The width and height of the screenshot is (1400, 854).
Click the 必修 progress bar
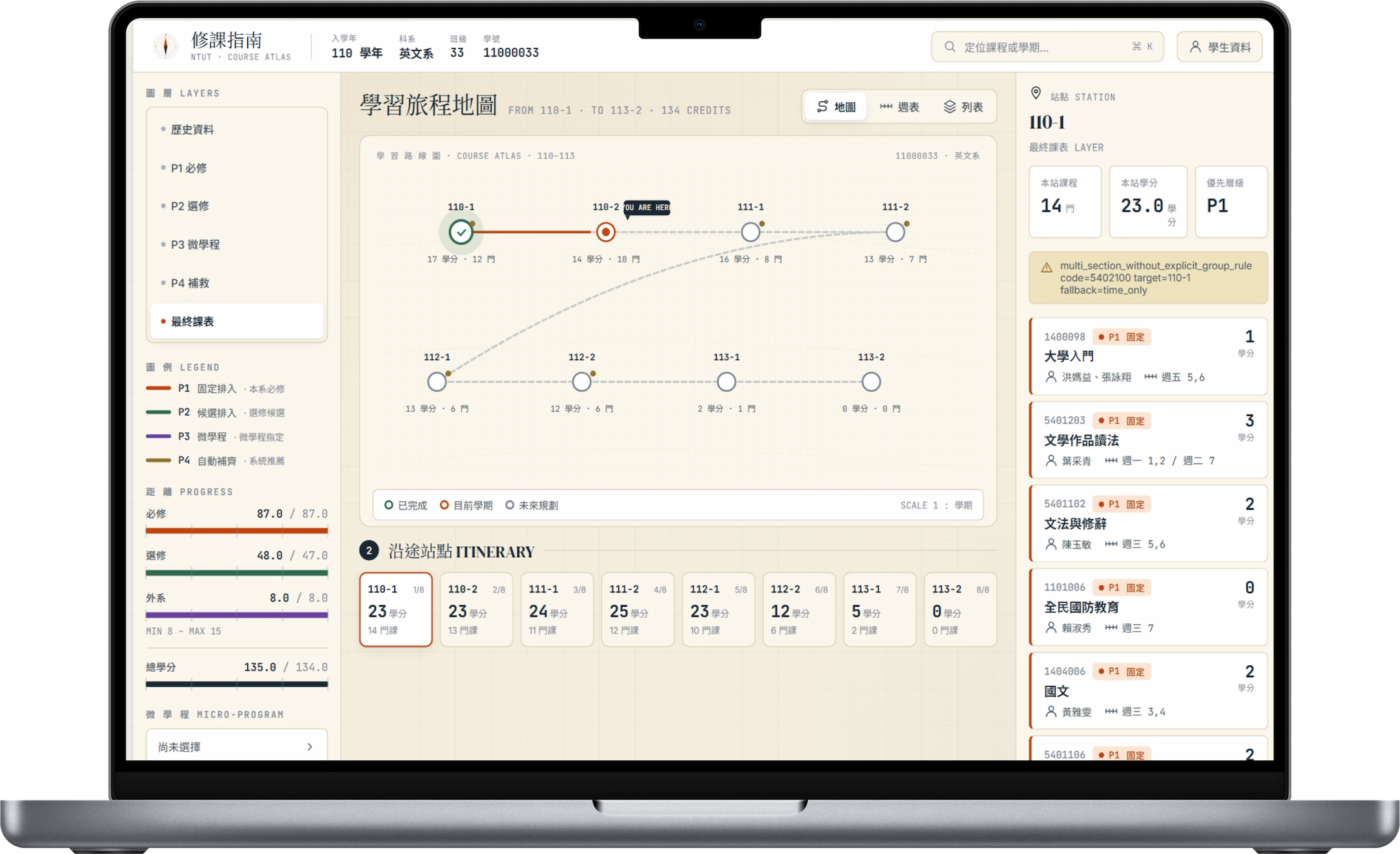pyautogui.click(x=237, y=530)
